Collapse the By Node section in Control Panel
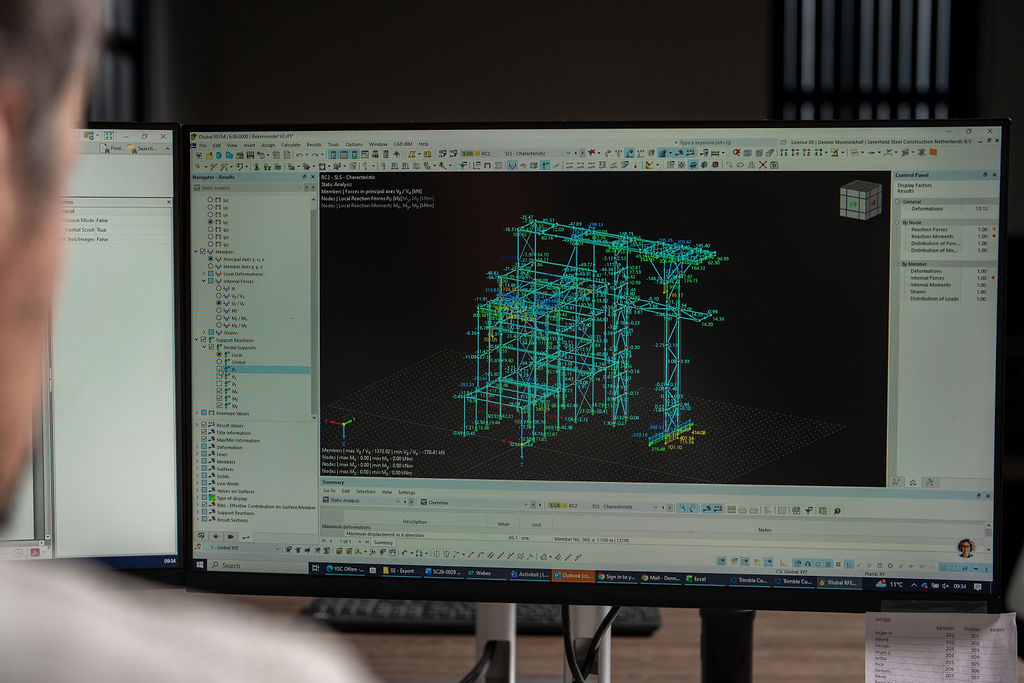 click(x=897, y=223)
